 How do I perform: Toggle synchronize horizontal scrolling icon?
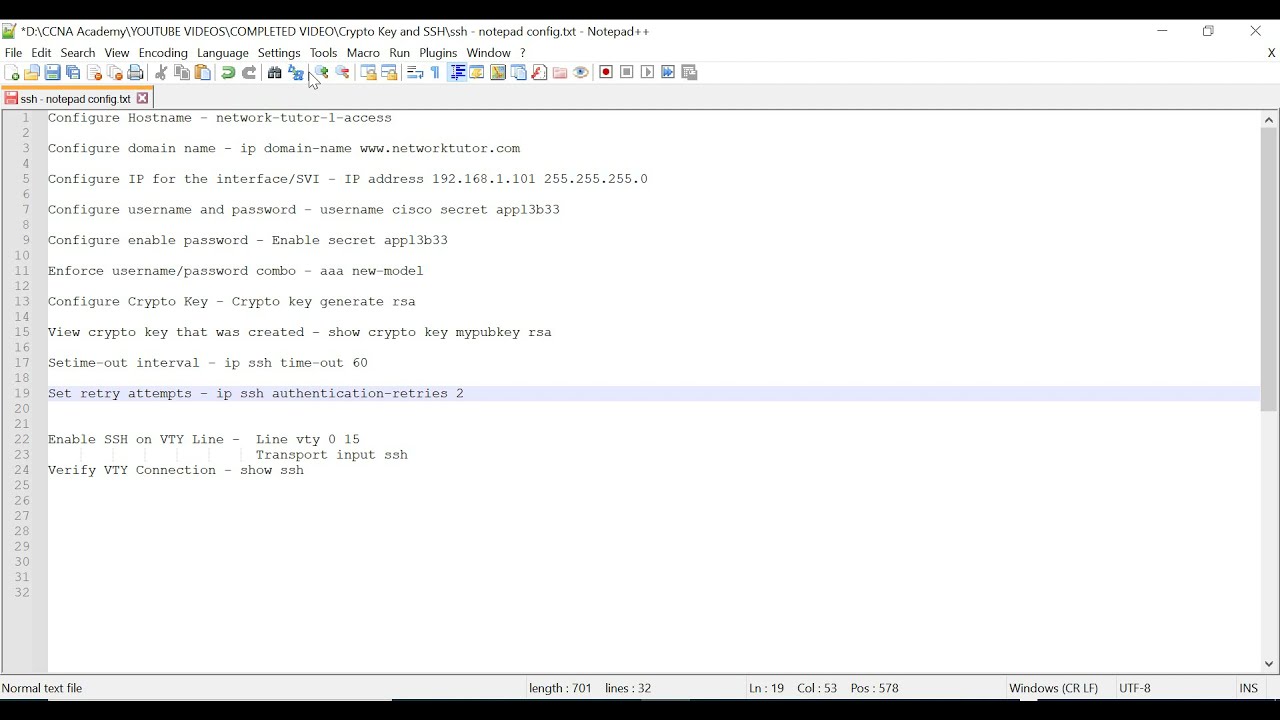[389, 73]
